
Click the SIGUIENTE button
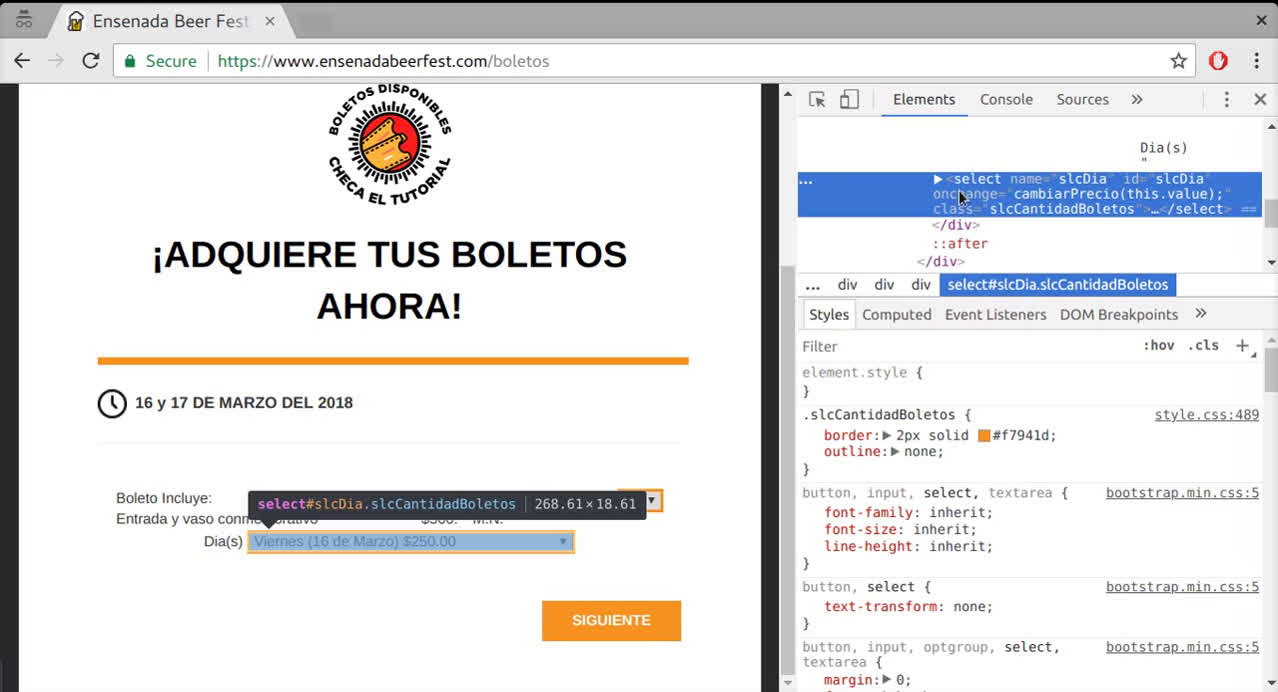point(611,620)
